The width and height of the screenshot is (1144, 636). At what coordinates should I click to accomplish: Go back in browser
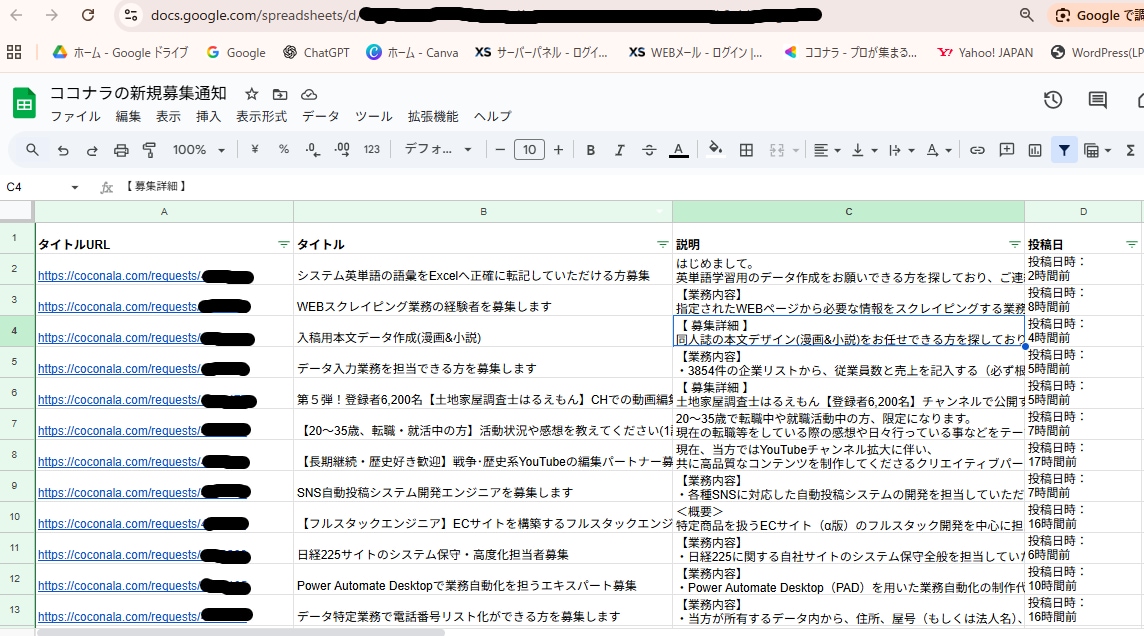[16, 15]
